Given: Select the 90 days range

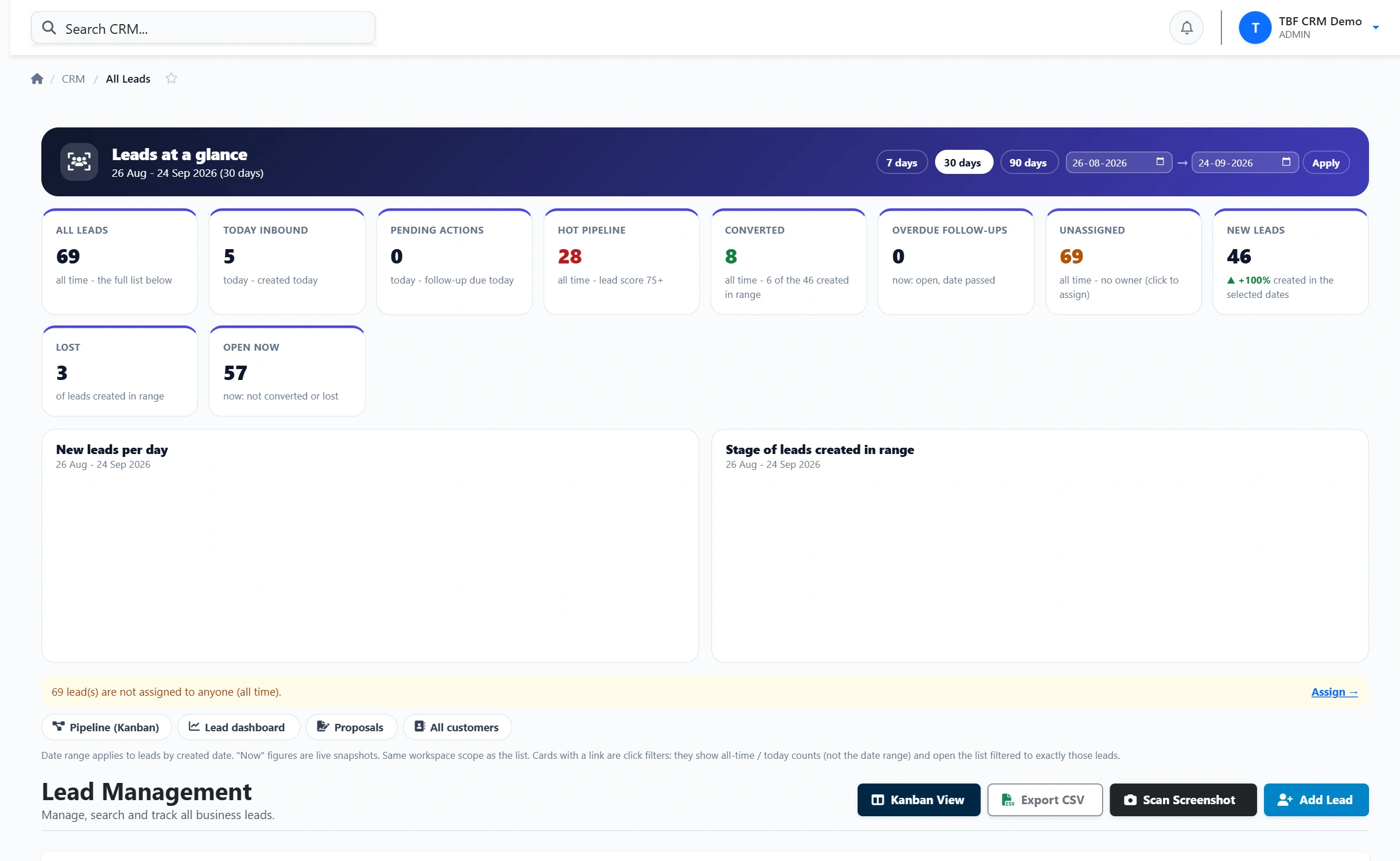Looking at the screenshot, I should [1029, 162].
